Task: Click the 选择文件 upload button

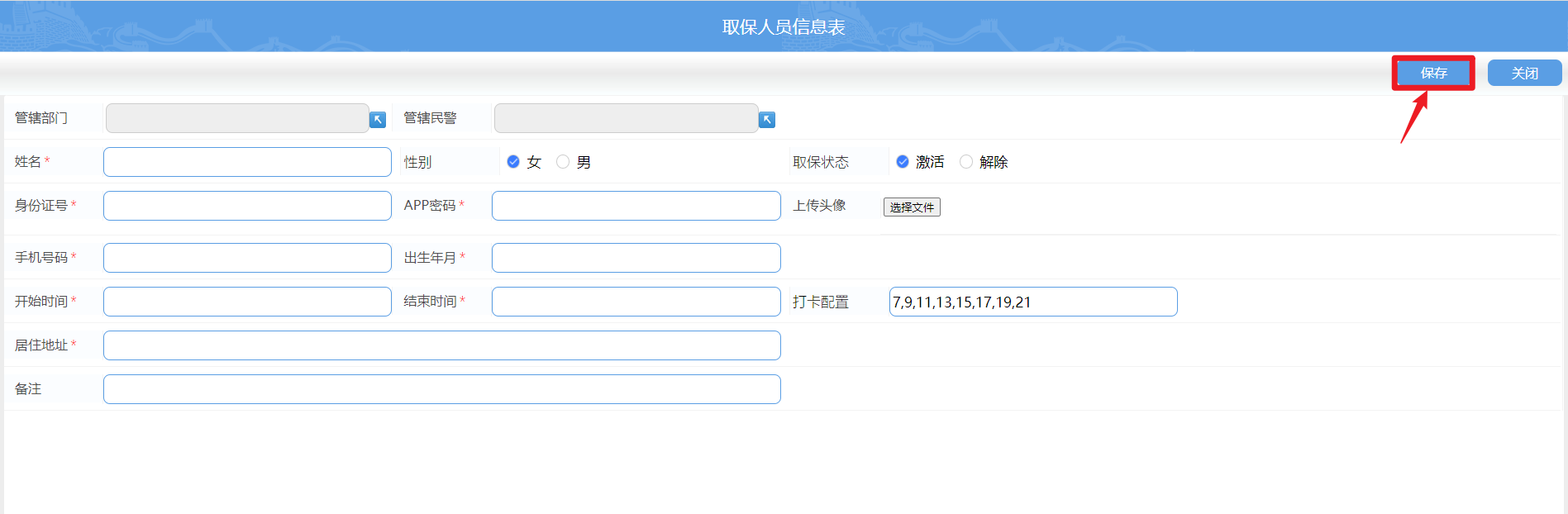Action: (912, 207)
